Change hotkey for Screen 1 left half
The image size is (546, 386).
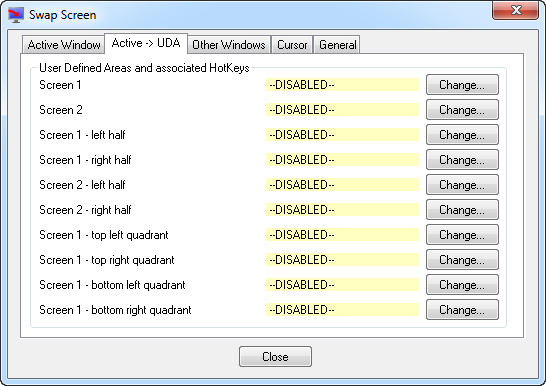coord(462,135)
